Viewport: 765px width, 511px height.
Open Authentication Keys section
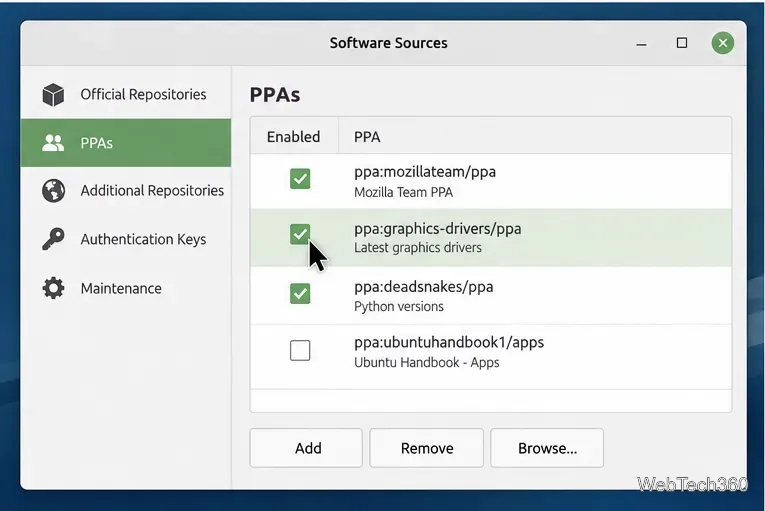point(126,239)
